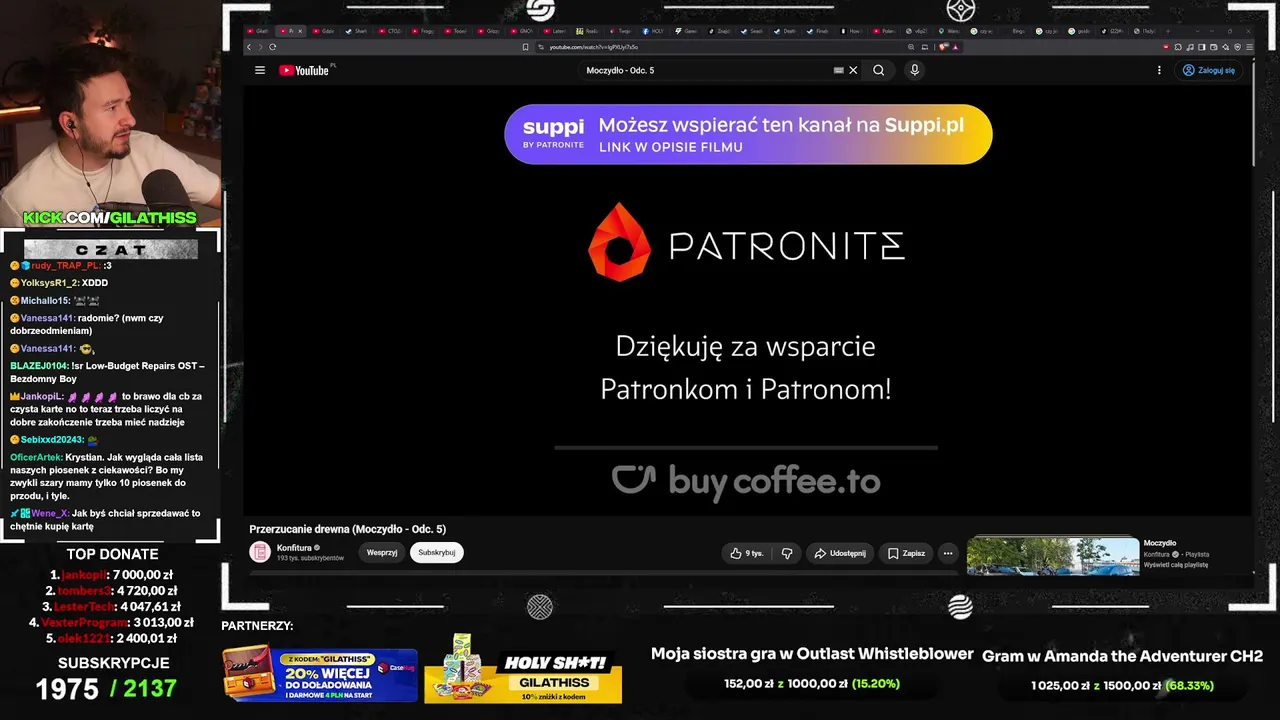
Task: Open the Konfitura channel avatar
Action: click(260, 552)
